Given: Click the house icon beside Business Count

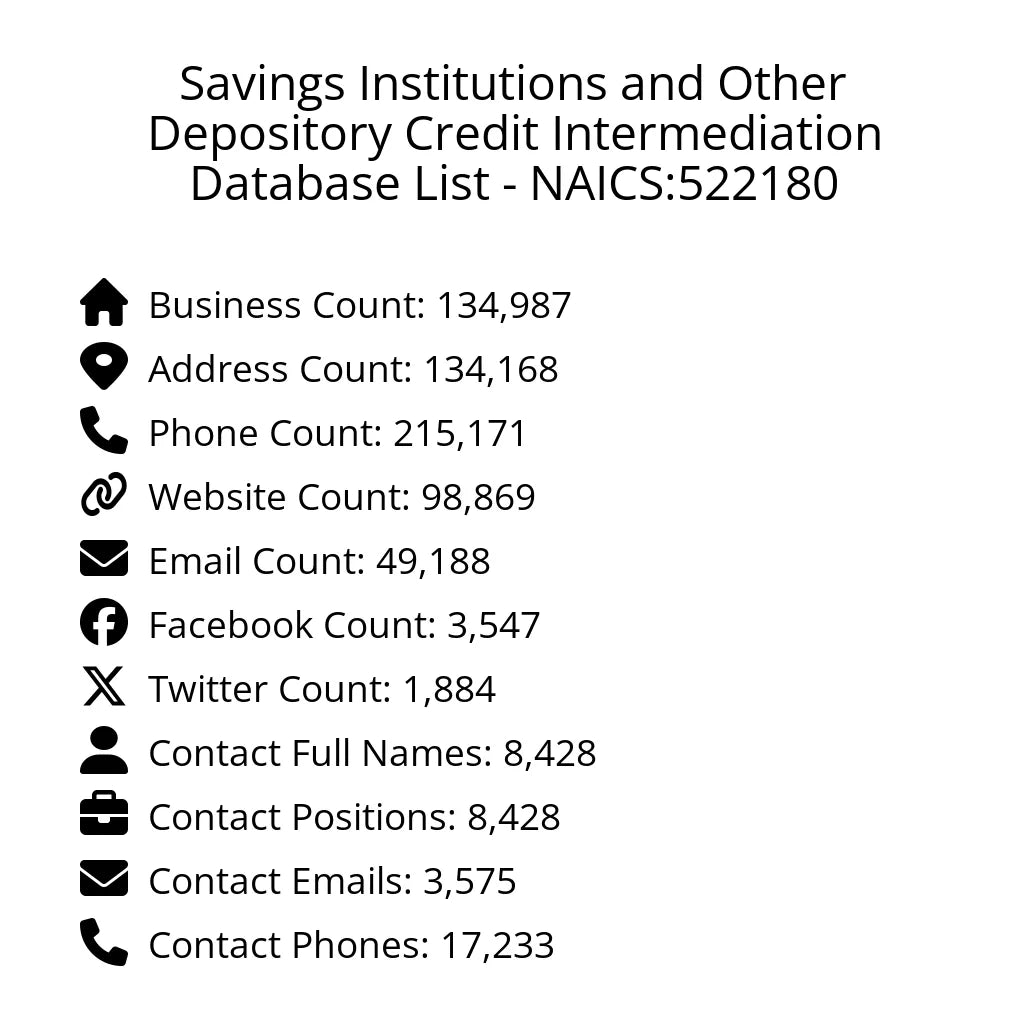Looking at the screenshot, I should [x=104, y=303].
